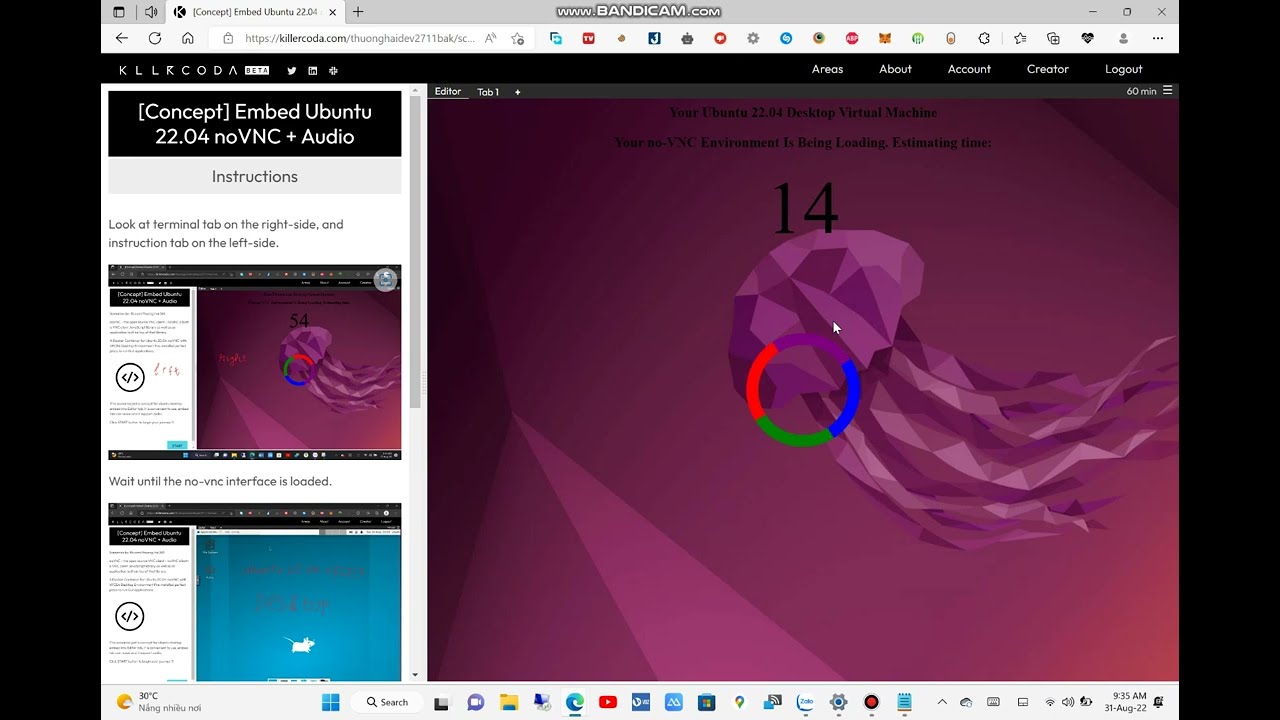Open second tutorial screenshot thumbnail with XFCE desktop
This screenshot has height=720, width=1280.
pyautogui.click(x=255, y=592)
